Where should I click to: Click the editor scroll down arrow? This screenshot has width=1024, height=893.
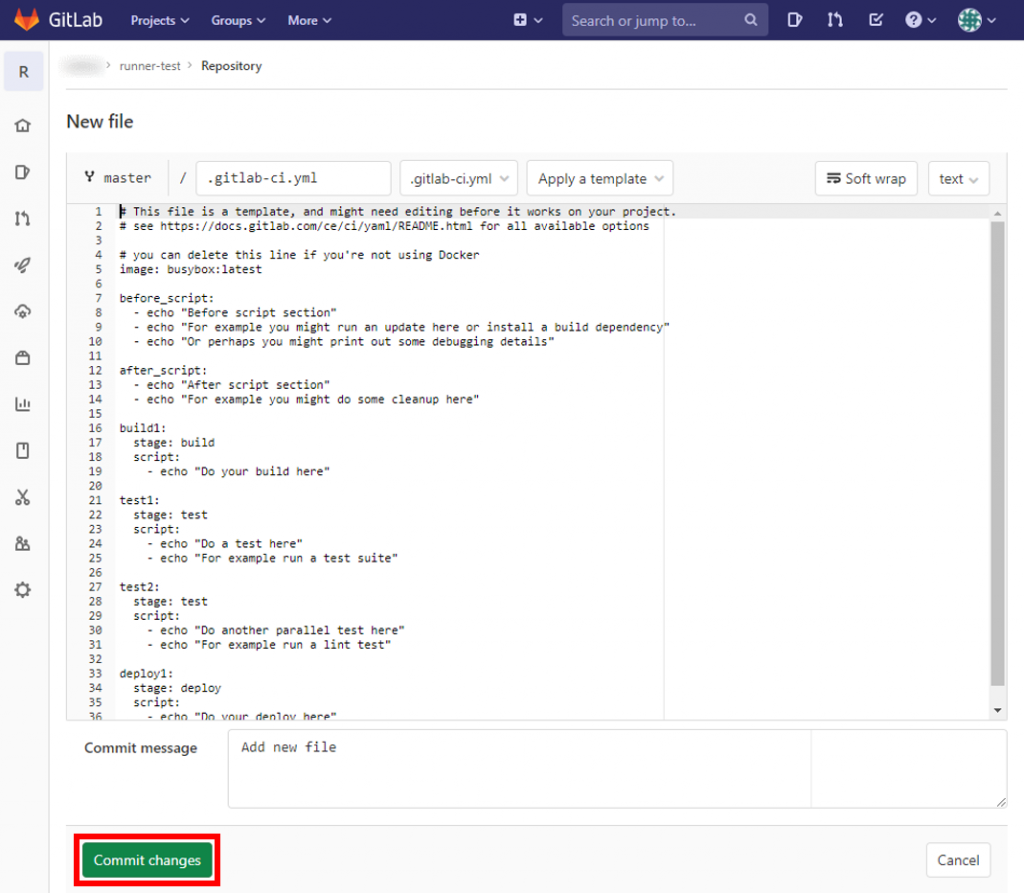click(x=997, y=710)
